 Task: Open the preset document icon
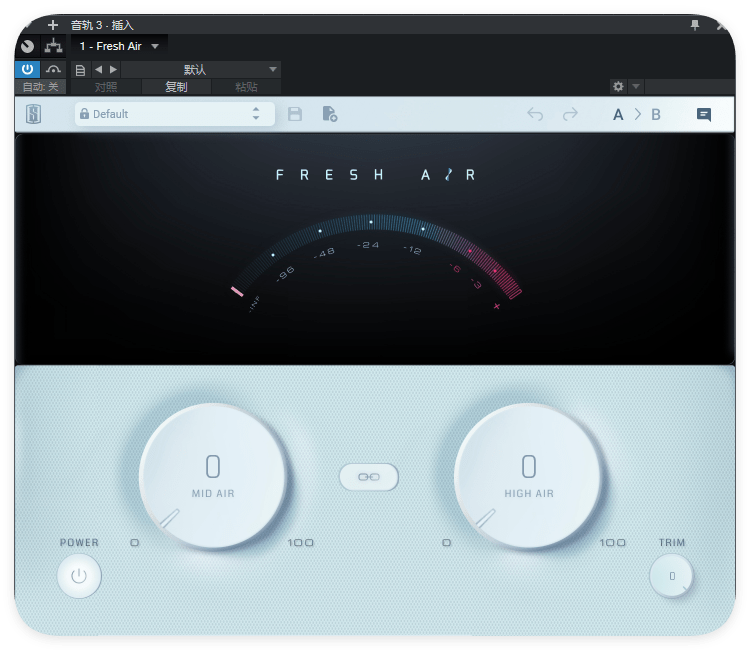point(80,70)
